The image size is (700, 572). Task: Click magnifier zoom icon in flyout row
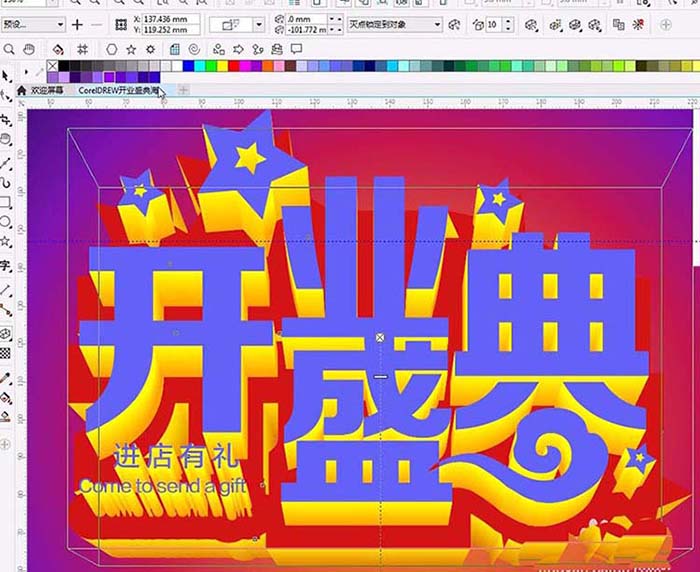(9, 49)
